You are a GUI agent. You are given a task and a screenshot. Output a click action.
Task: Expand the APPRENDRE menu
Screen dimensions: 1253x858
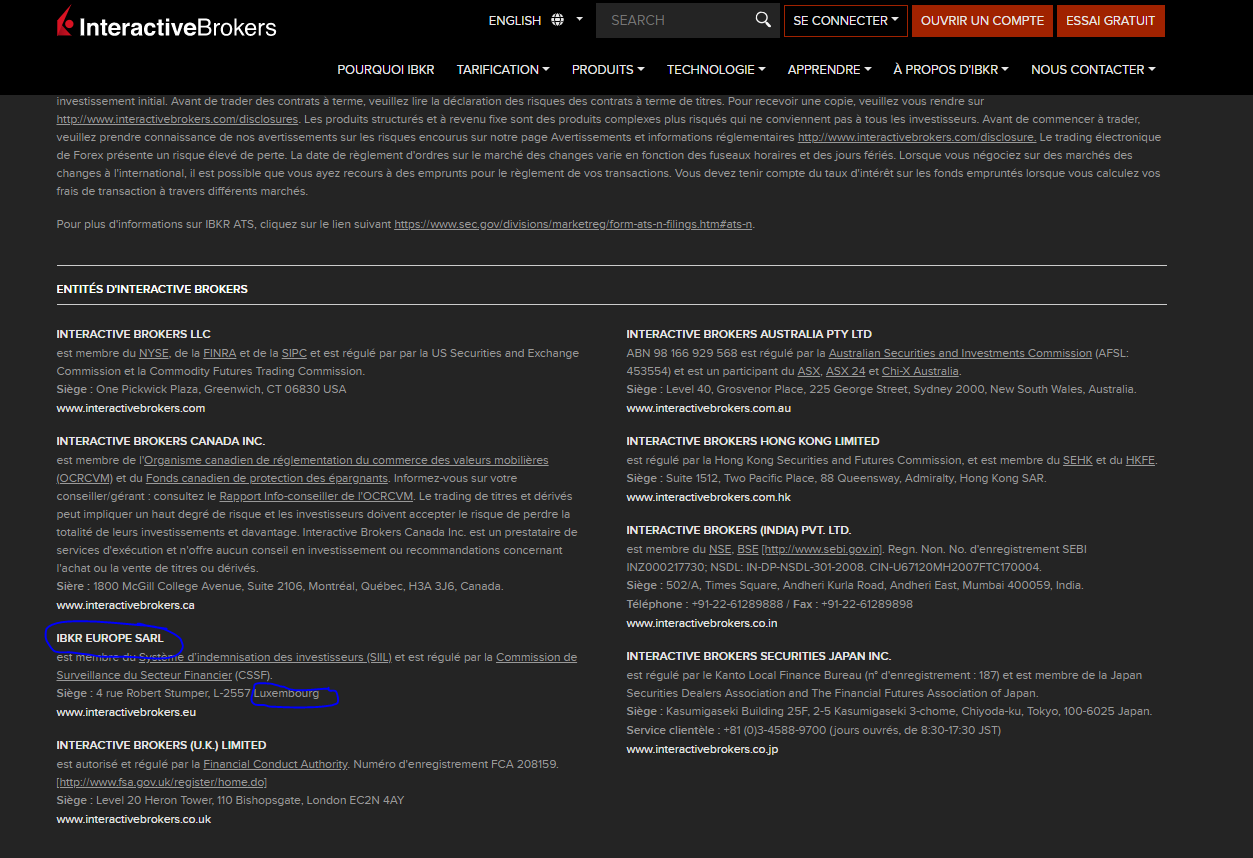pos(829,69)
